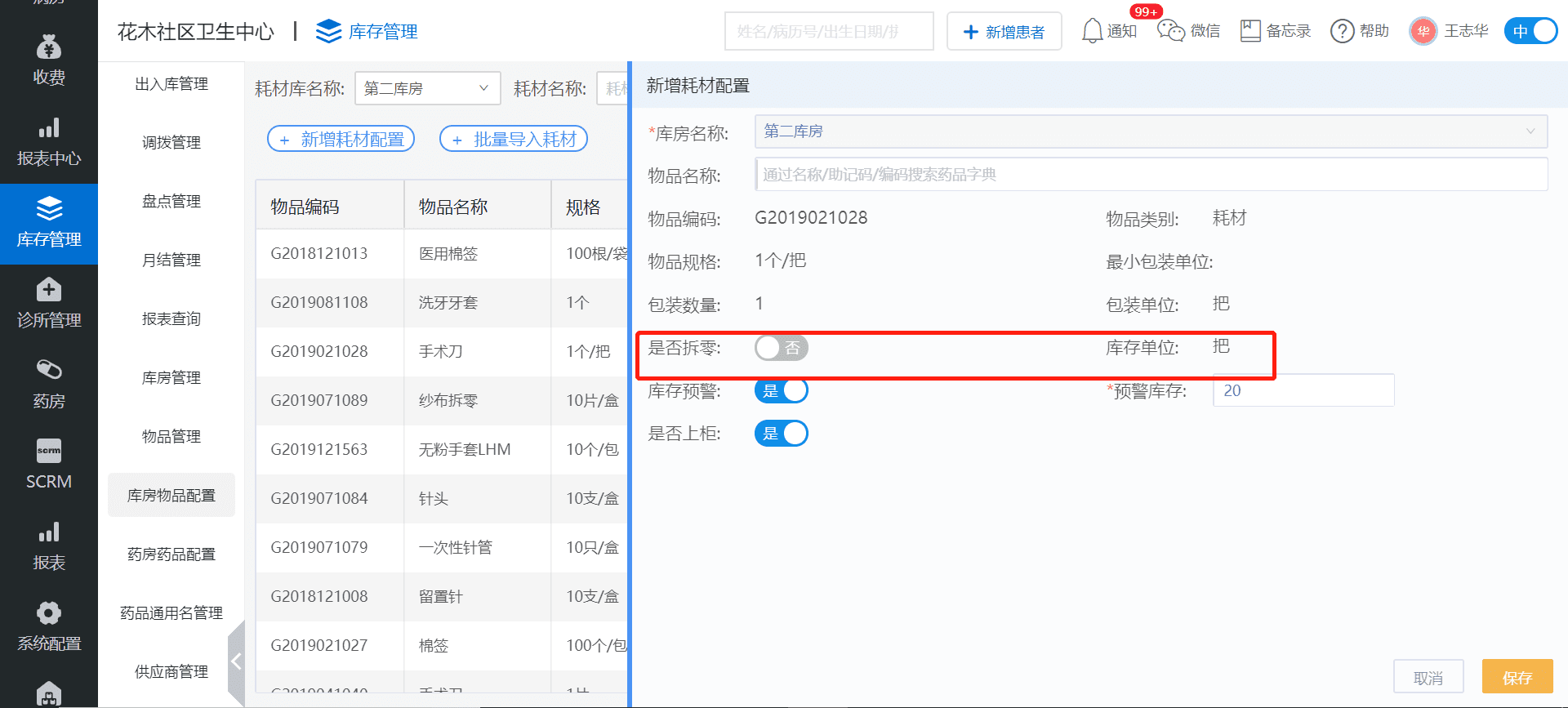1568x708 pixels.
Task: Click the 系统配置 gear icon
Action: (48, 613)
